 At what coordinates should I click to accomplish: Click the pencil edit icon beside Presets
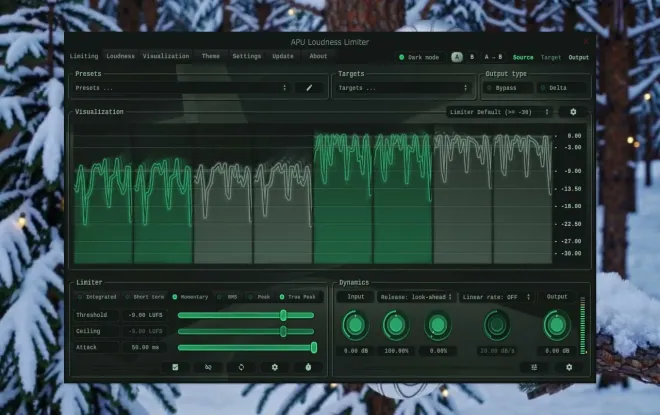(309, 88)
